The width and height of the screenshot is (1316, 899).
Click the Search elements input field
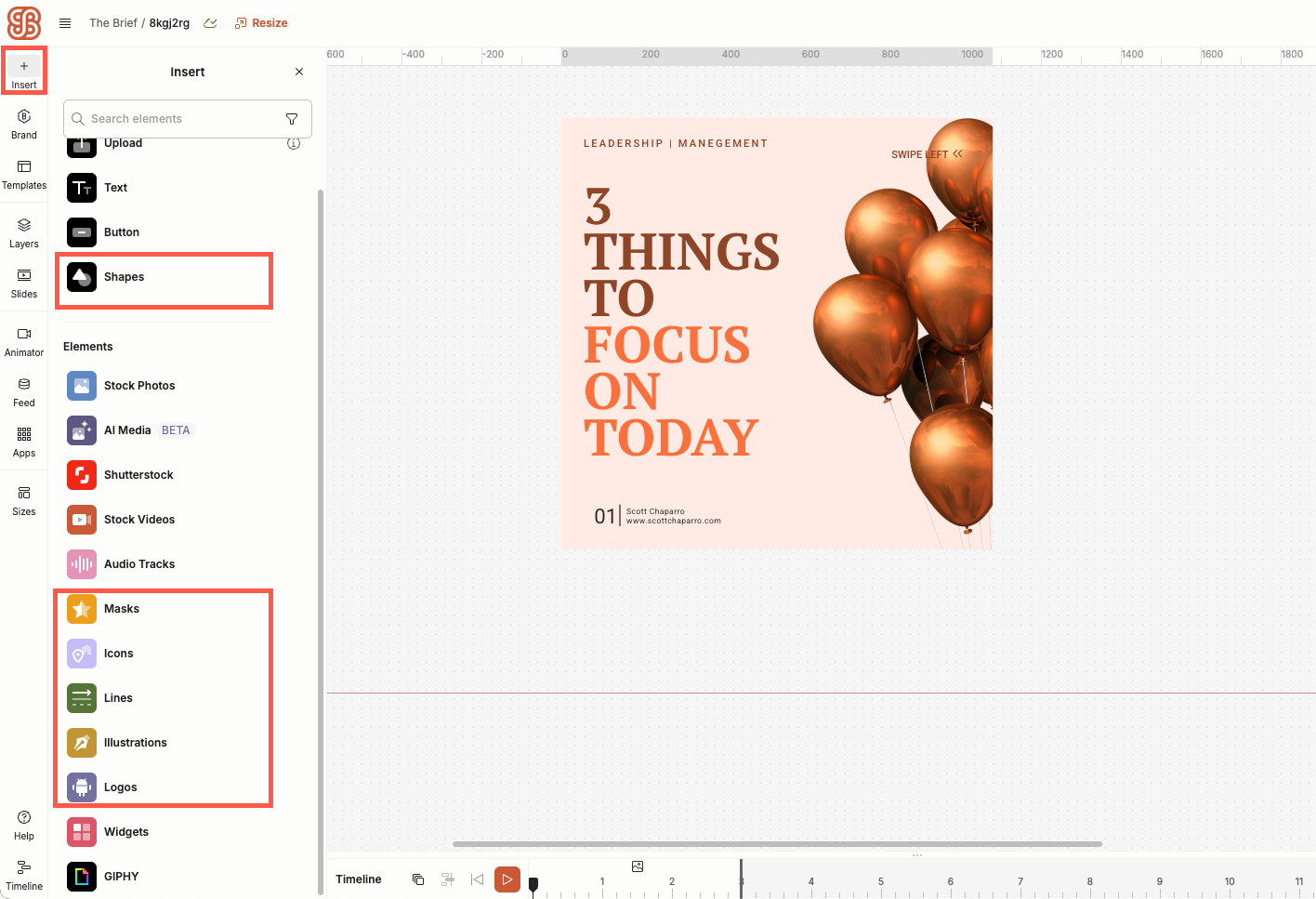coord(181,119)
